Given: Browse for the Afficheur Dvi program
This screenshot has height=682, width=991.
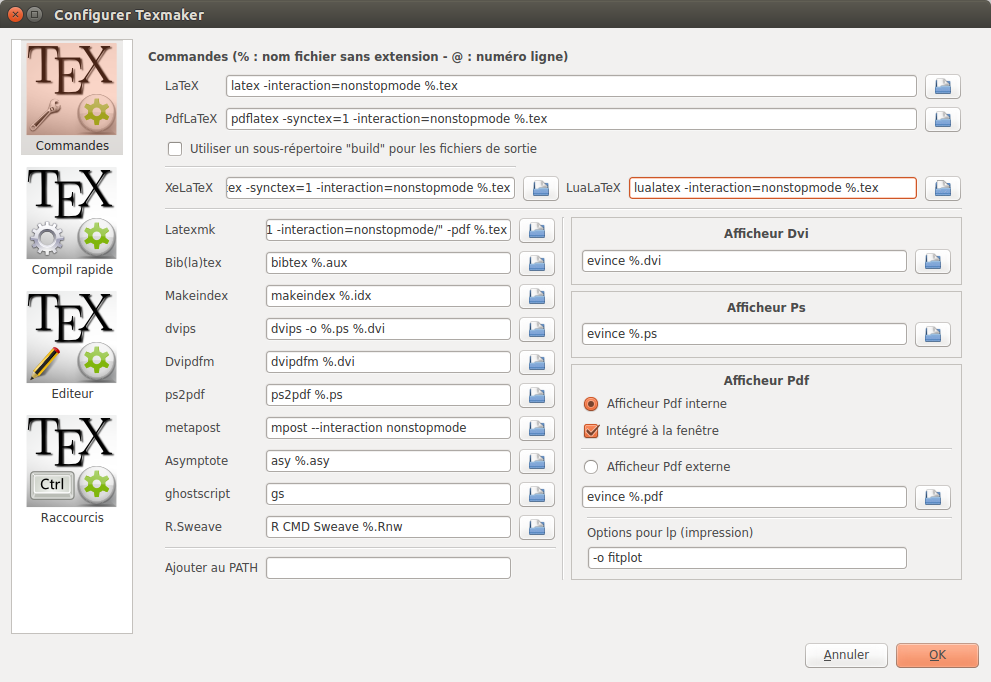Looking at the screenshot, I should pos(933,262).
